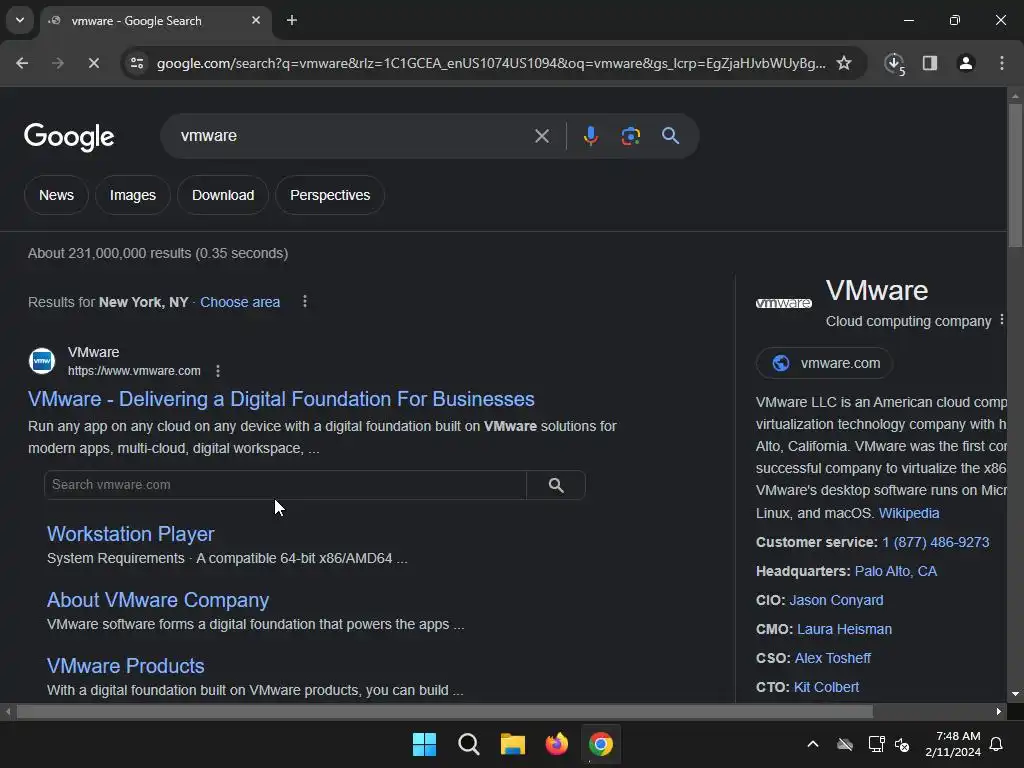Open muted volume tray icon
1024x768 pixels.
tap(902, 744)
